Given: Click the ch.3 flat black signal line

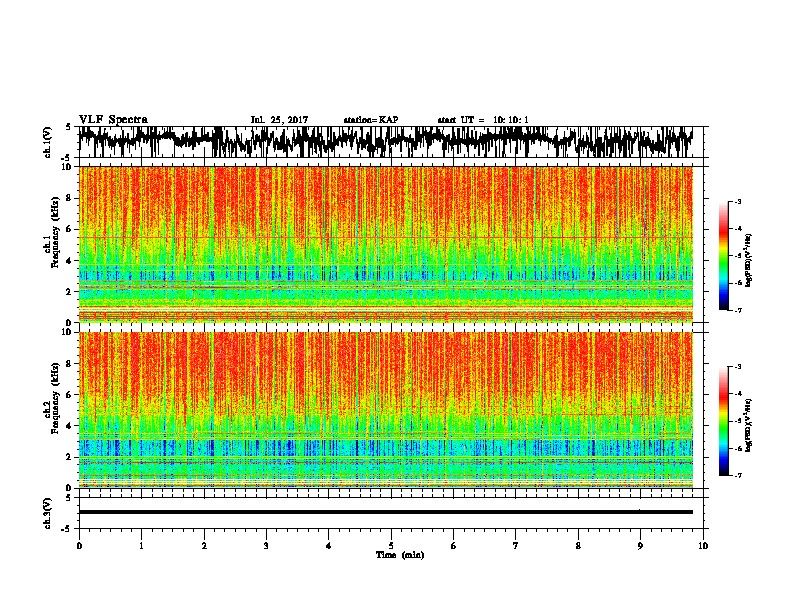Looking at the screenshot, I should tap(386, 512).
